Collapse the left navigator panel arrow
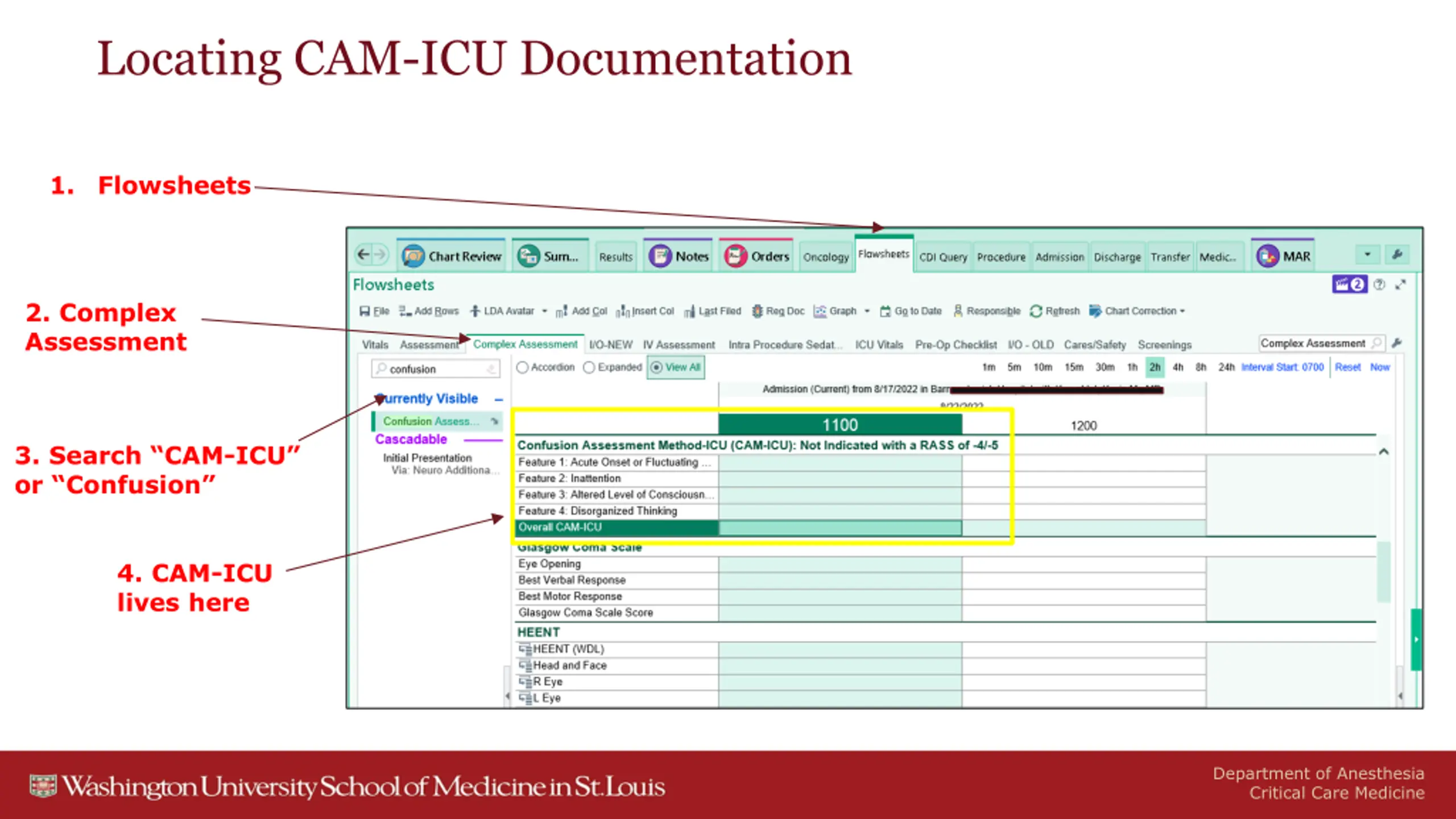Viewport: 1456px width, 819px height. pos(507,695)
